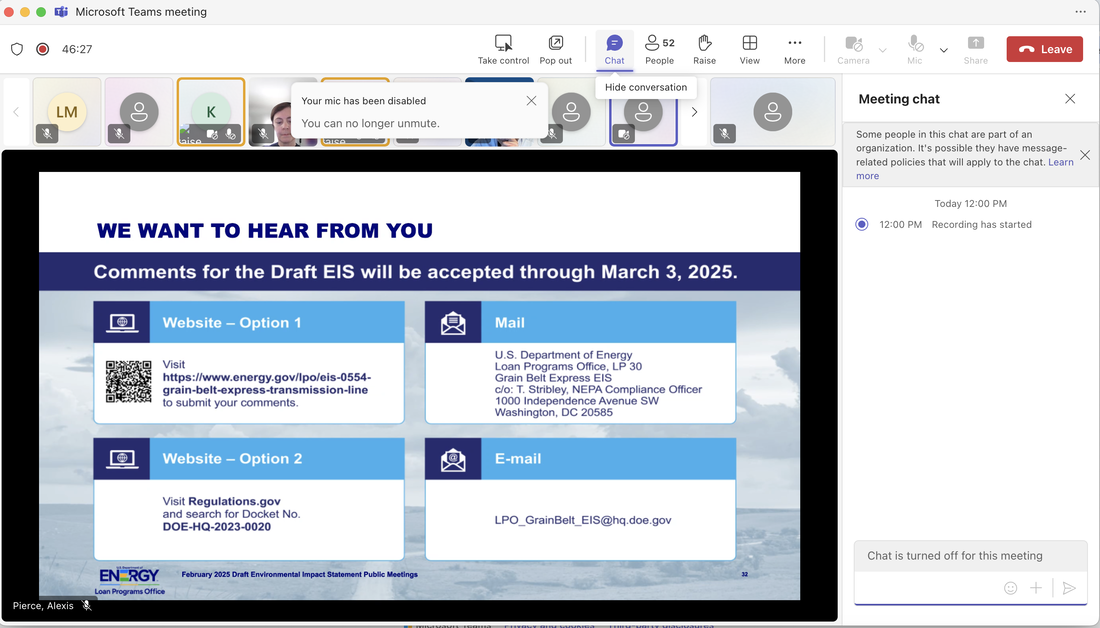Click the Mail envelope icon on slide
The image size is (1100, 628).
coord(453,322)
